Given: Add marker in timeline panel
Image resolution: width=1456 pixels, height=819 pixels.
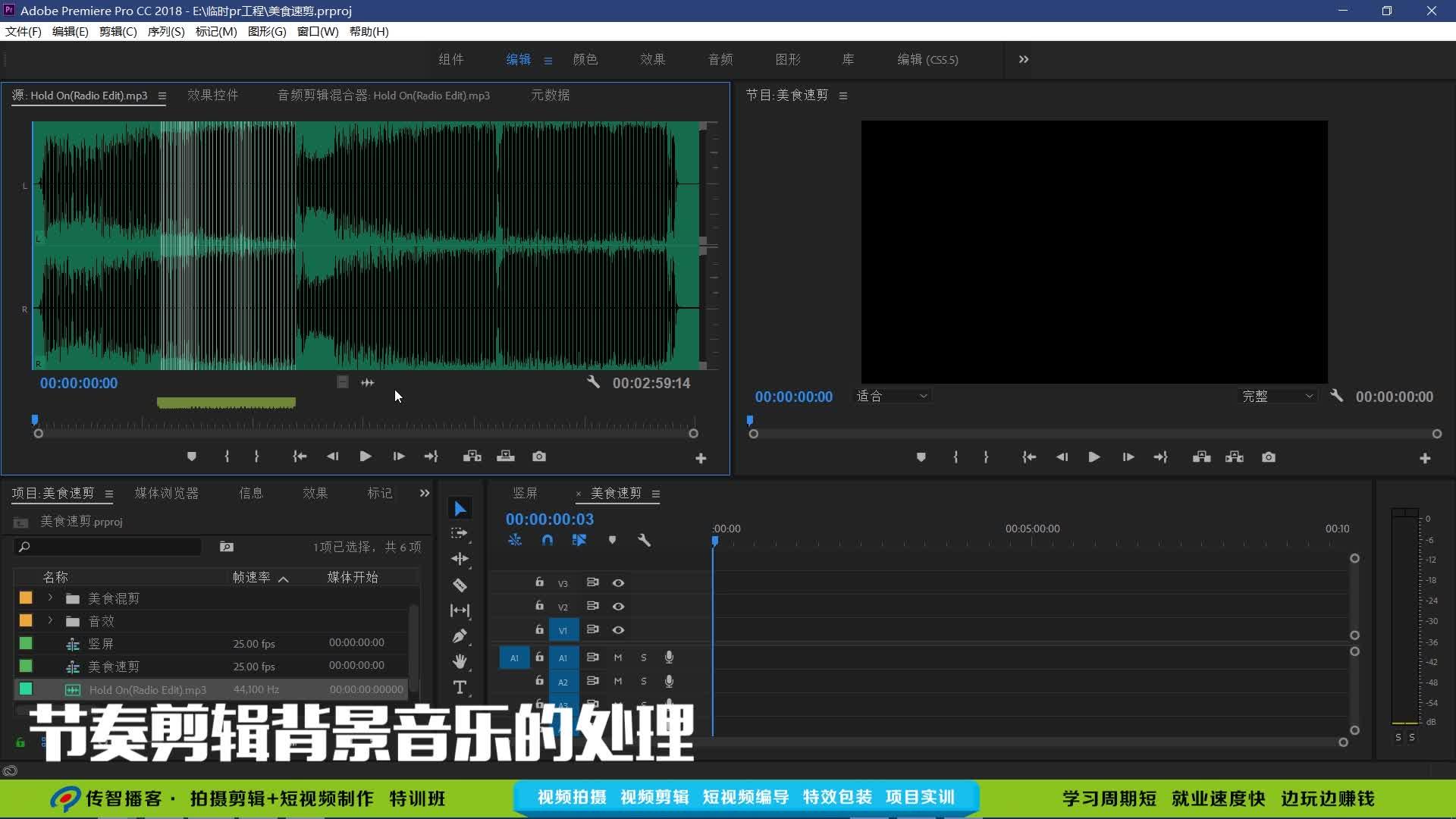Looking at the screenshot, I should (x=612, y=540).
